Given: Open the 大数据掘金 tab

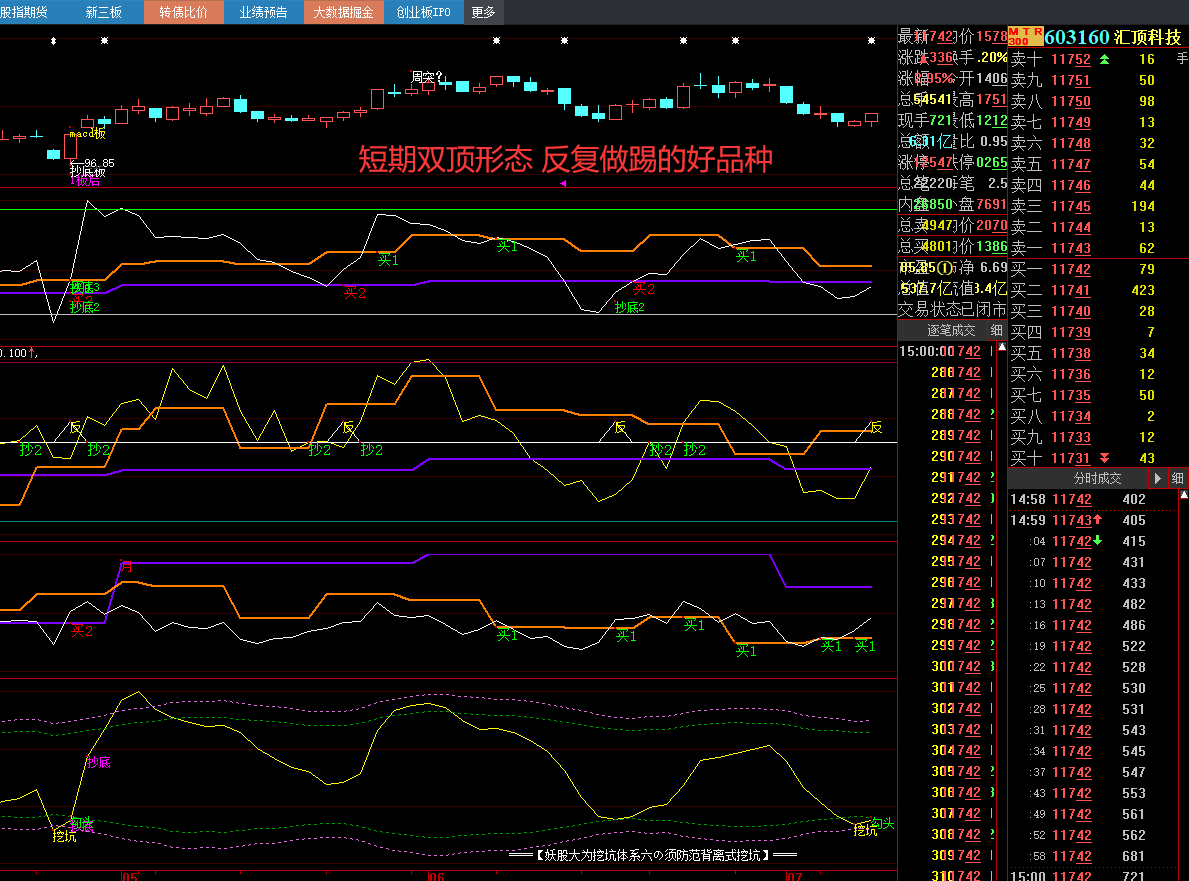Looking at the screenshot, I should pos(344,12).
